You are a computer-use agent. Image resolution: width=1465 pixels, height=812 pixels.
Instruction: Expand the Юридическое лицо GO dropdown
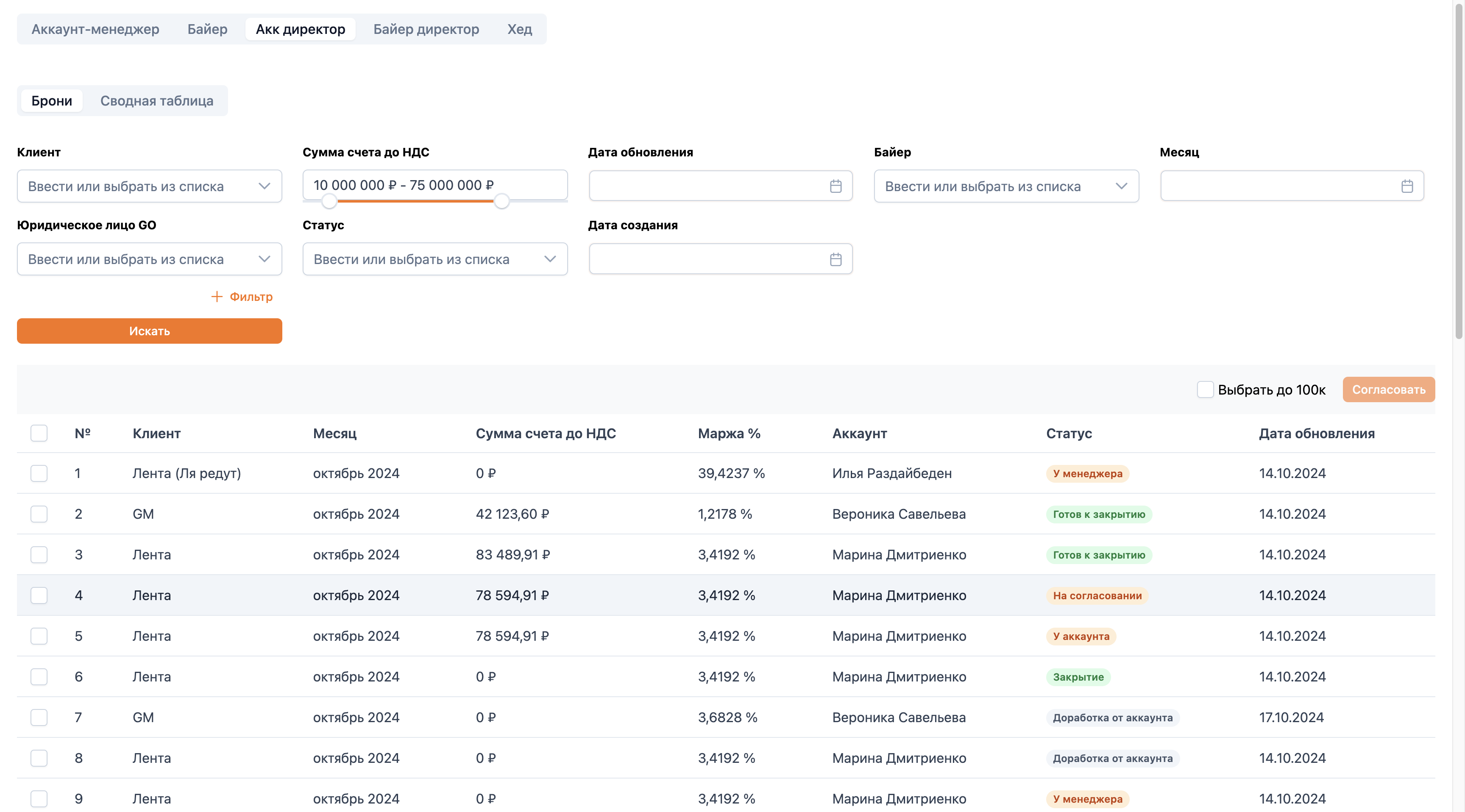tap(150, 259)
